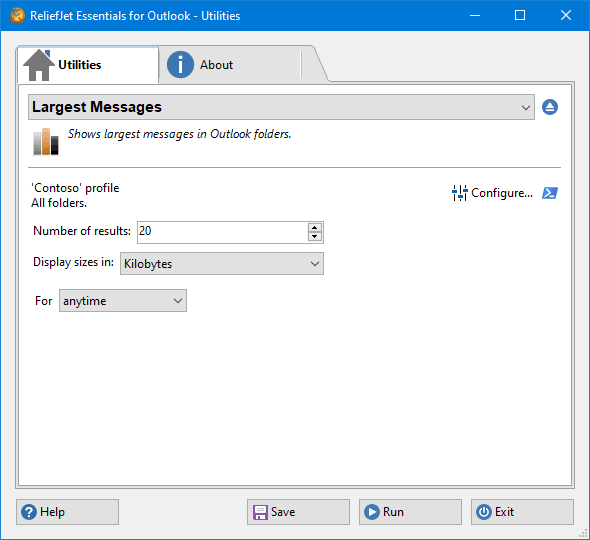This screenshot has height=540, width=590.
Task: Open the Largest Messages utility dropdown
Action: coord(281,107)
